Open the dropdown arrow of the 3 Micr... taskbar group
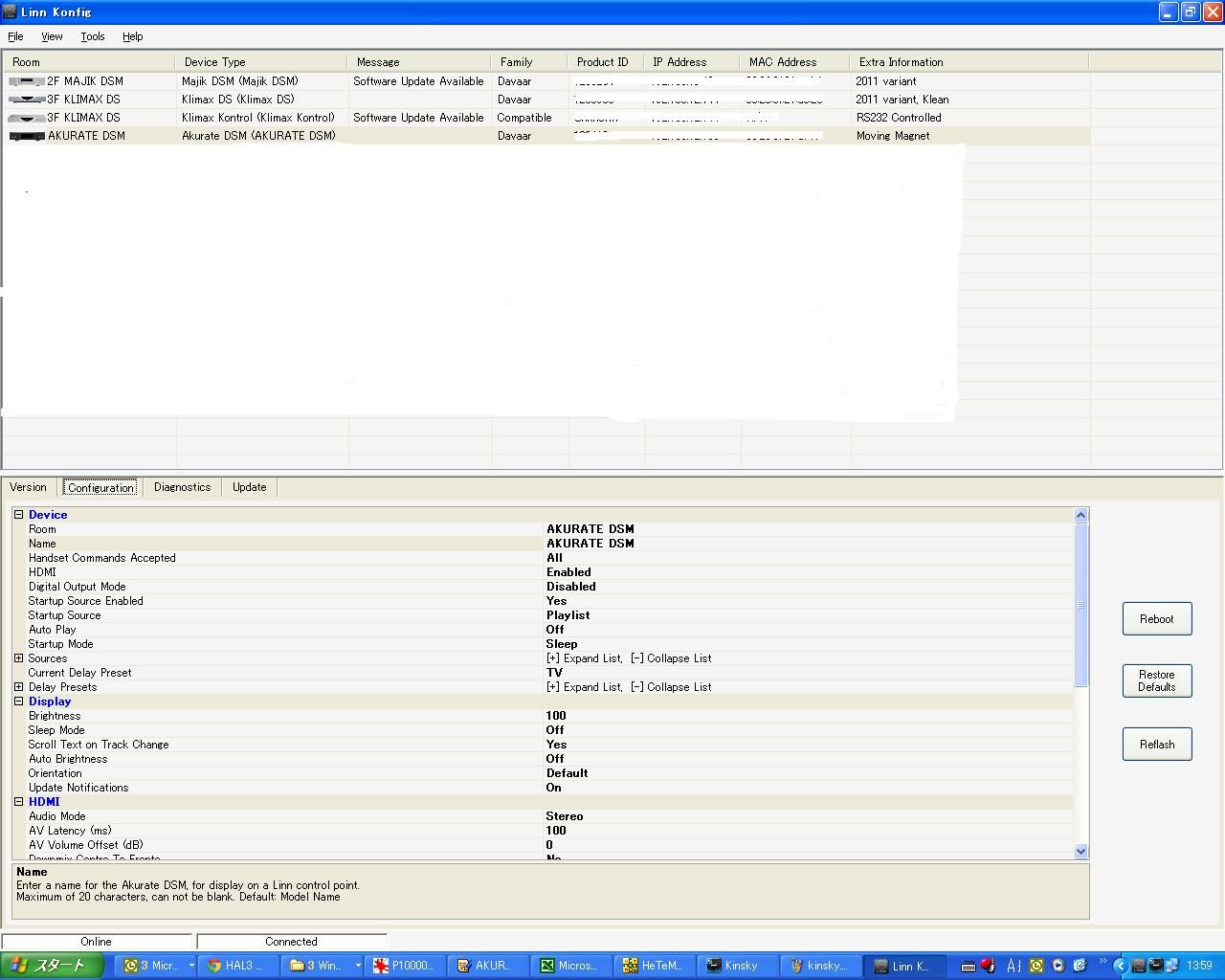This screenshot has width=1225, height=980. [191, 966]
